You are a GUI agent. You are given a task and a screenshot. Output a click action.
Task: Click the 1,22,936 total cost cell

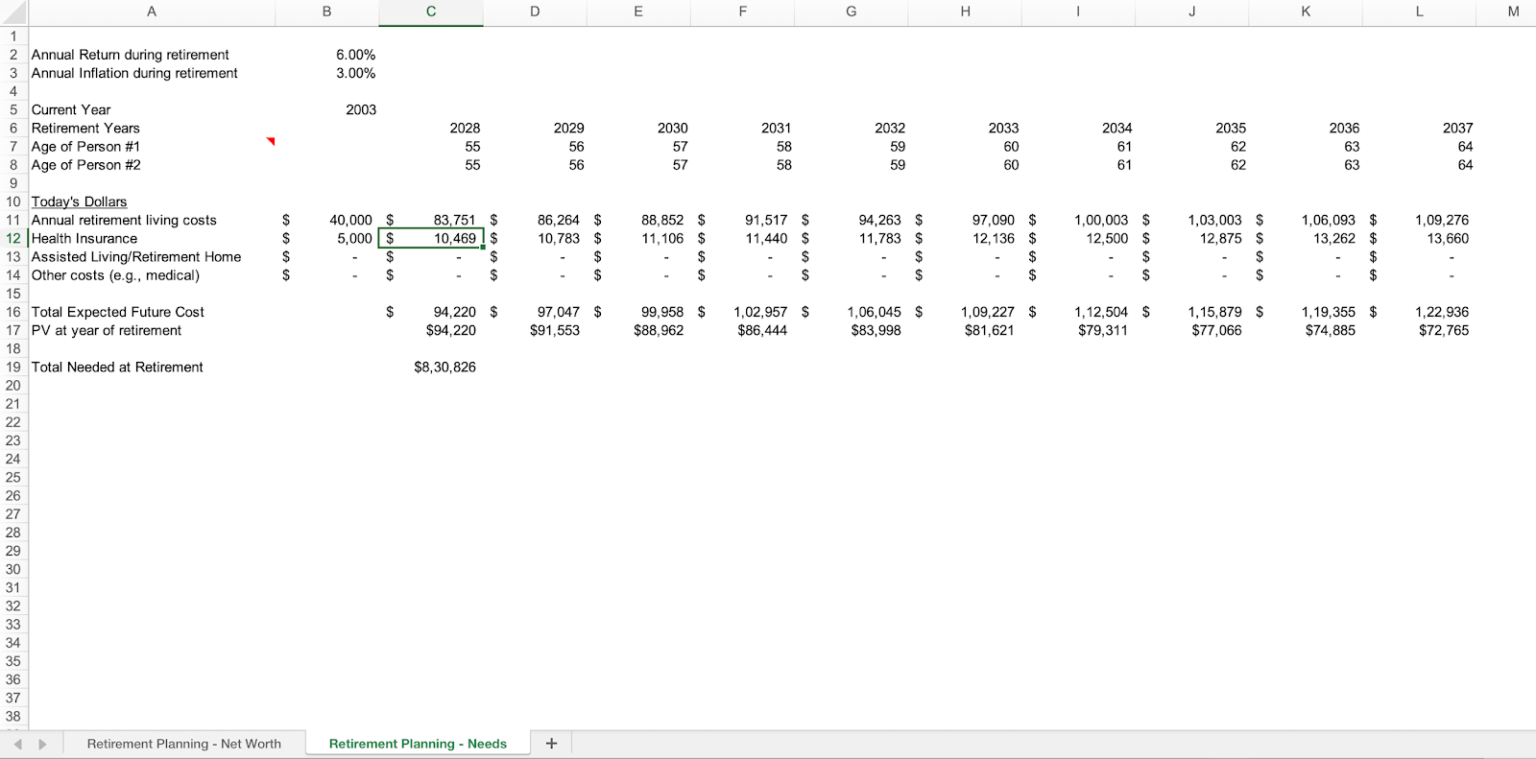point(1421,312)
